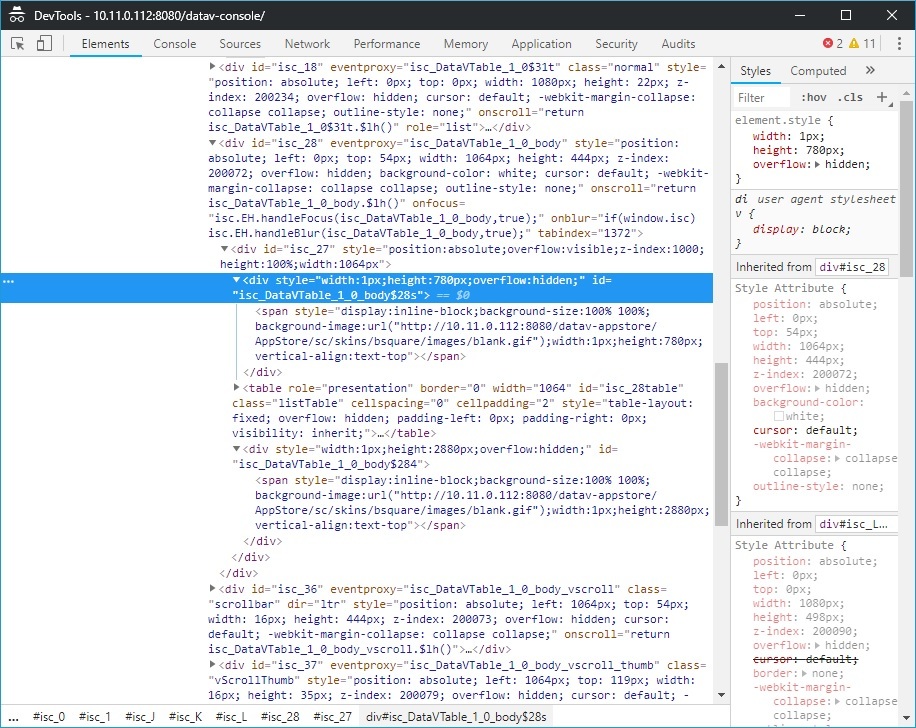Image resolution: width=916 pixels, height=728 pixels.
Task: Switch to the Console tab
Action: [175, 44]
